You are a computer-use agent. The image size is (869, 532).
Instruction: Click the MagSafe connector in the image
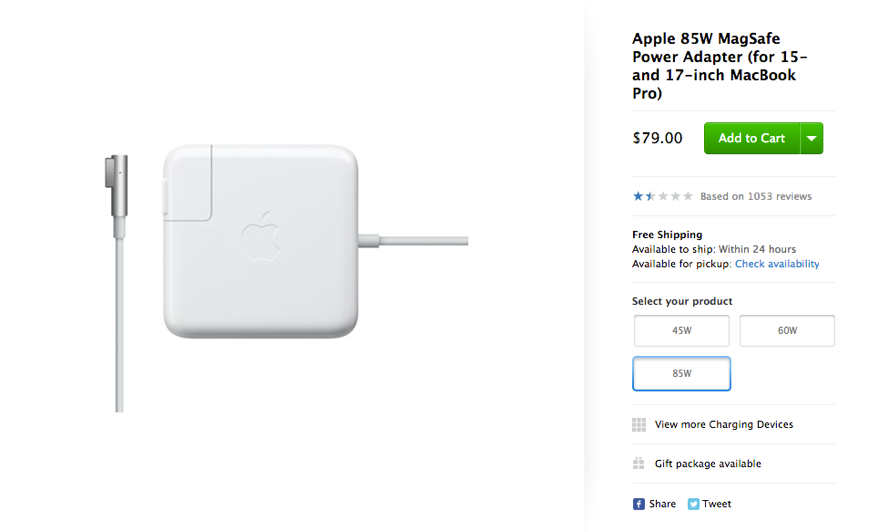point(118,175)
